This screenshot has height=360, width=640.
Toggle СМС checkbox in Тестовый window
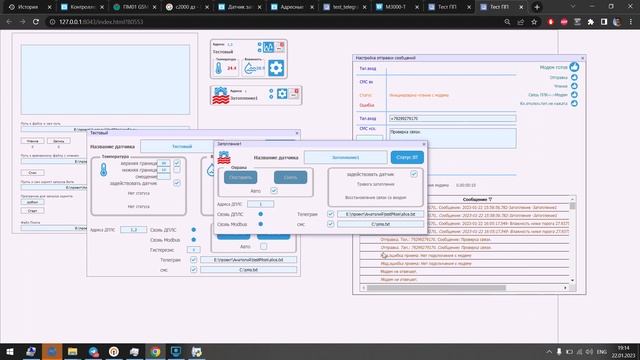[x=193, y=270]
